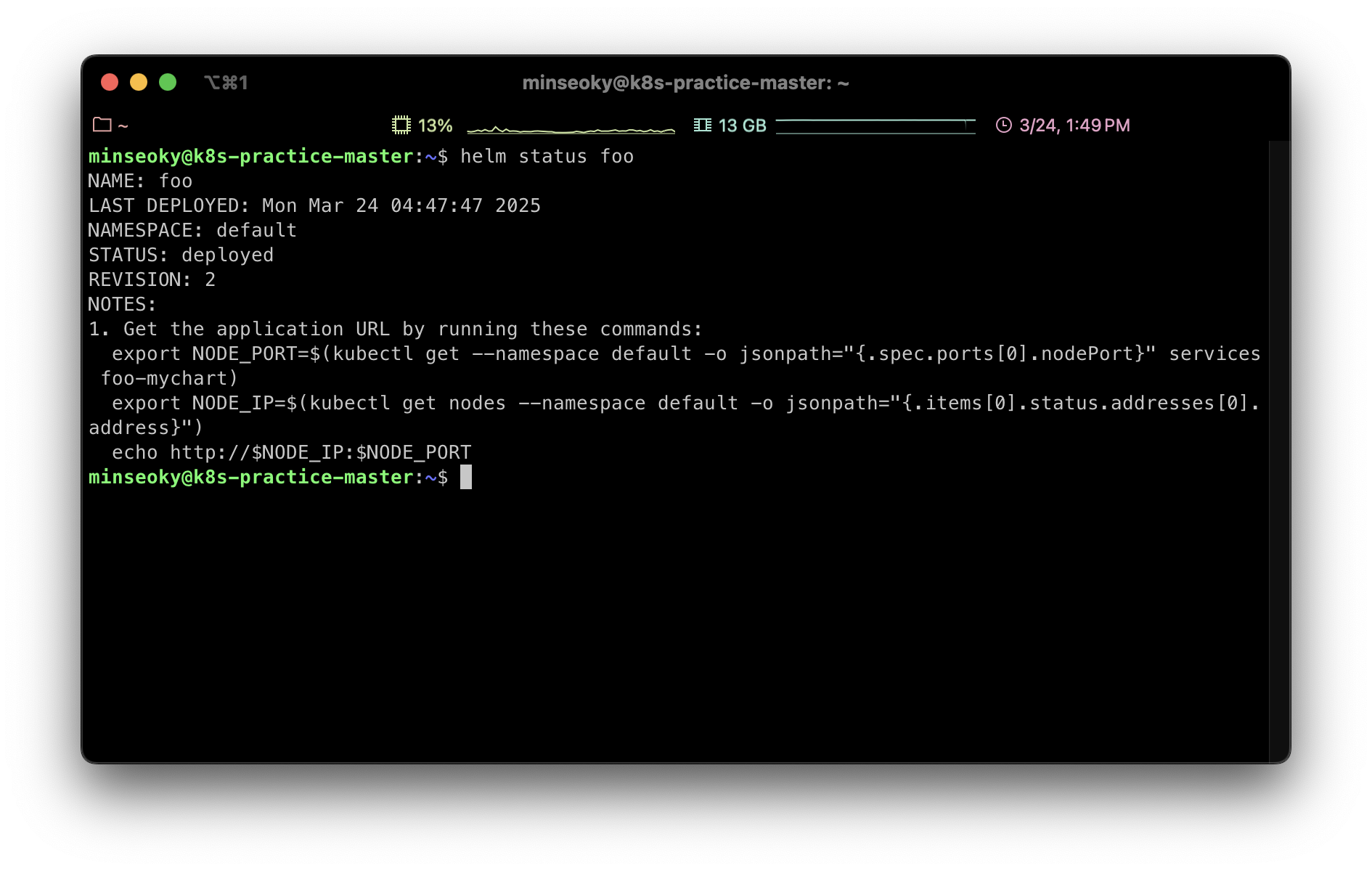The width and height of the screenshot is (1372, 871).
Task: Click the clock icon in the status bar
Action: [x=1003, y=125]
